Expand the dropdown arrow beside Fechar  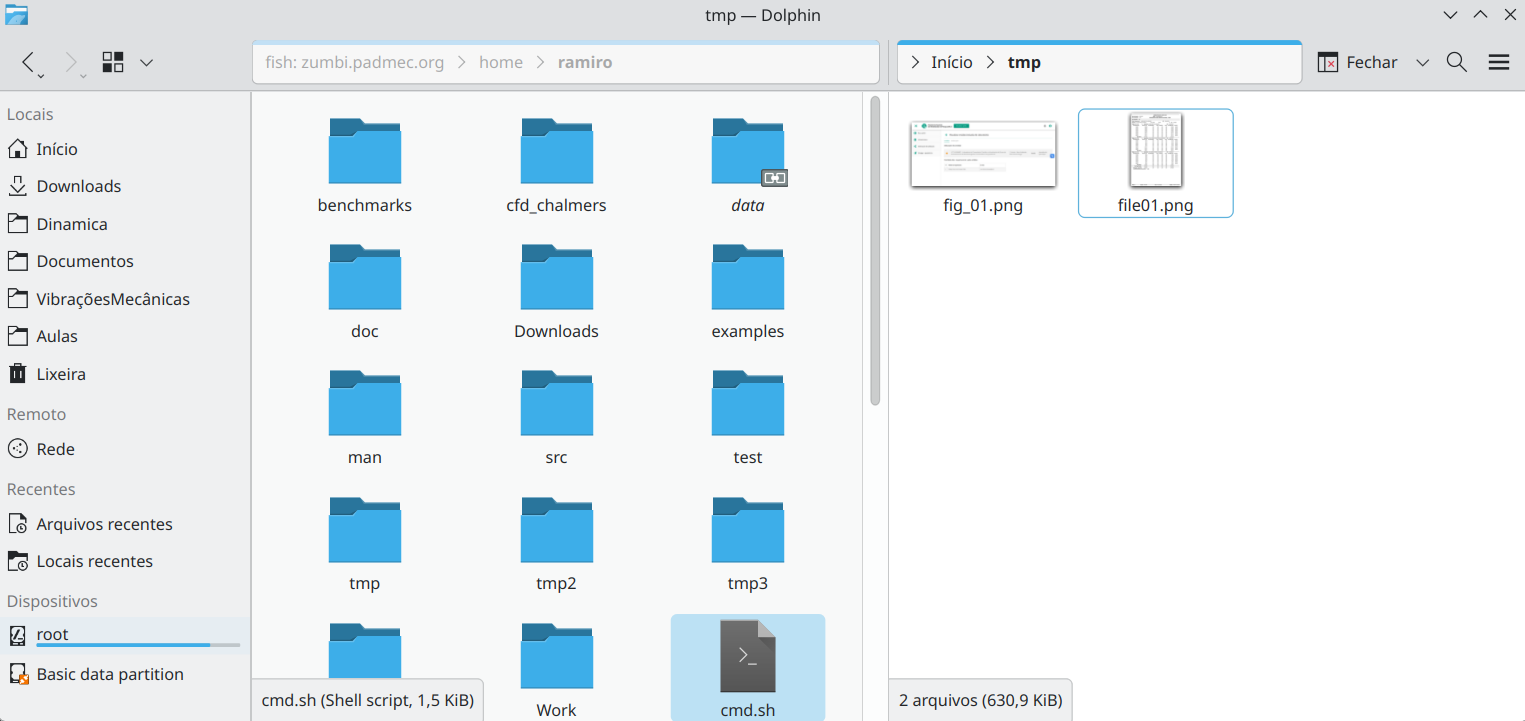[x=1422, y=62]
